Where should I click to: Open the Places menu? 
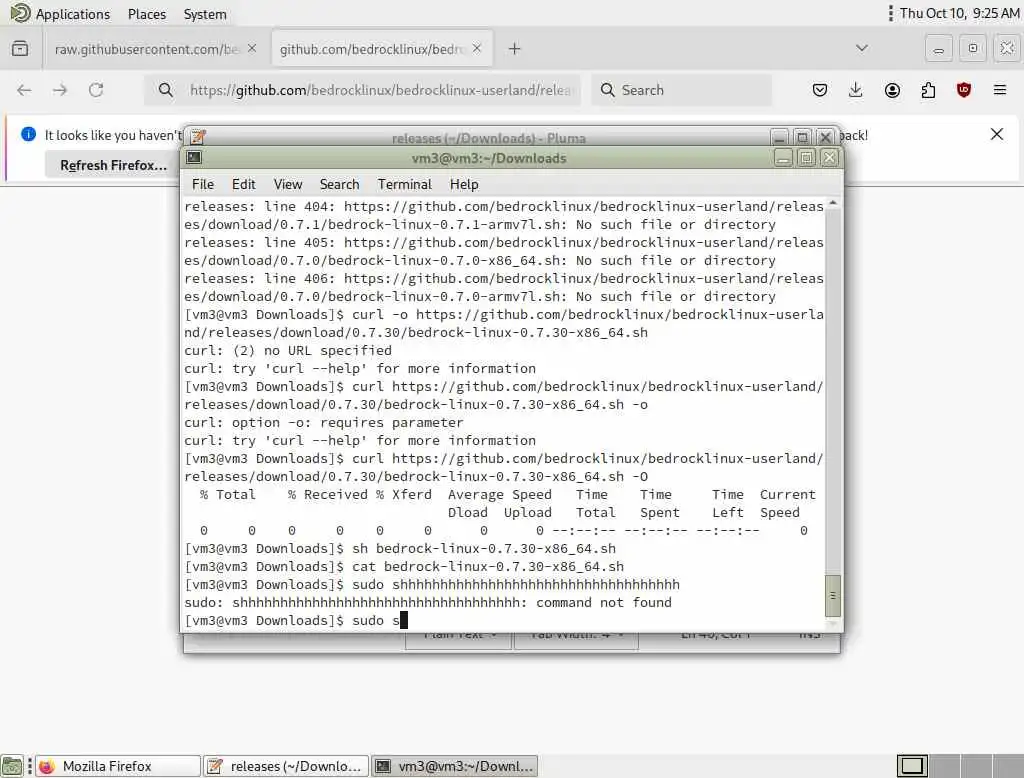tap(146, 14)
